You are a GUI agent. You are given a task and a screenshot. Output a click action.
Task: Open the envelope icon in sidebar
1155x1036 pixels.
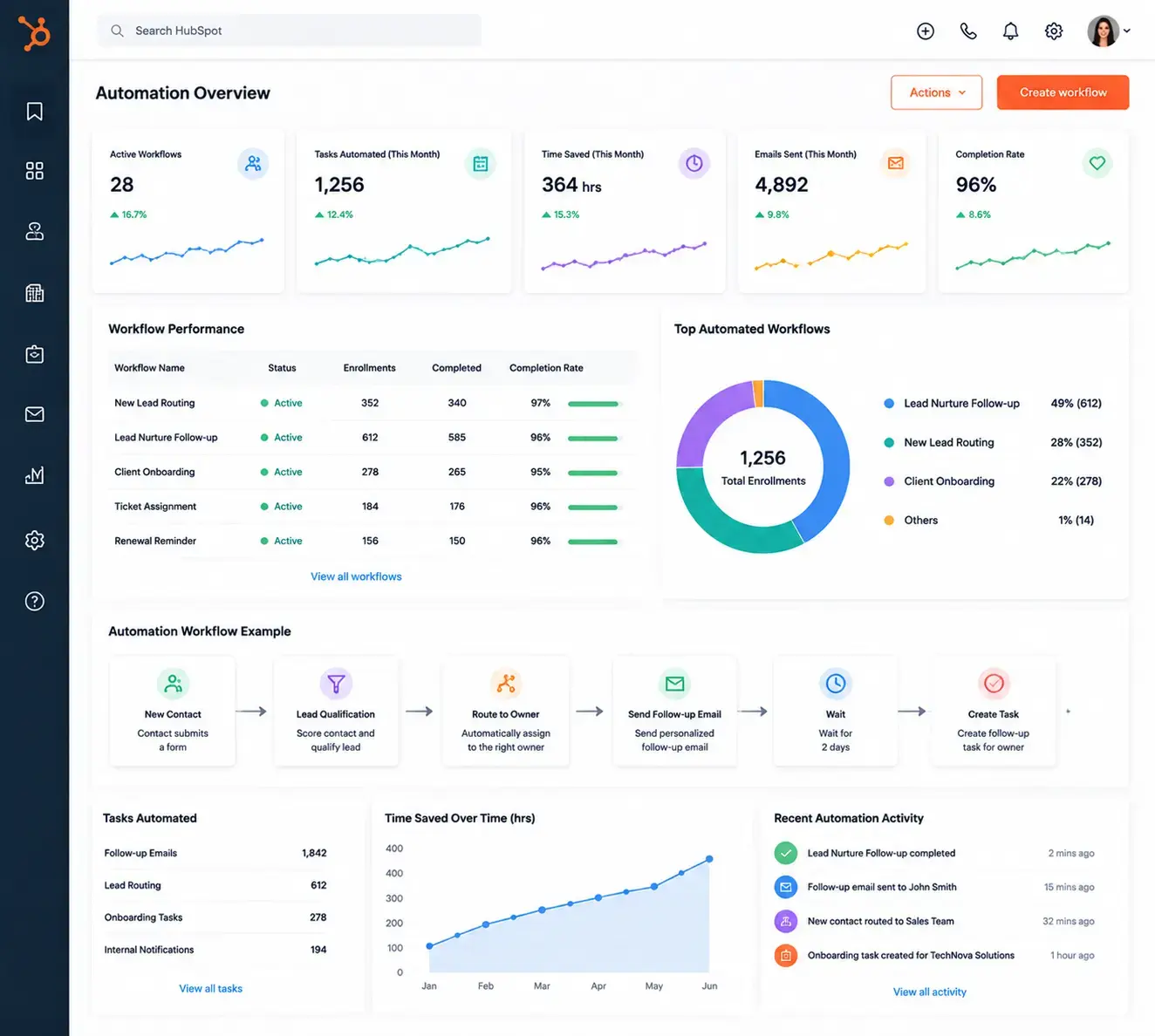35,414
